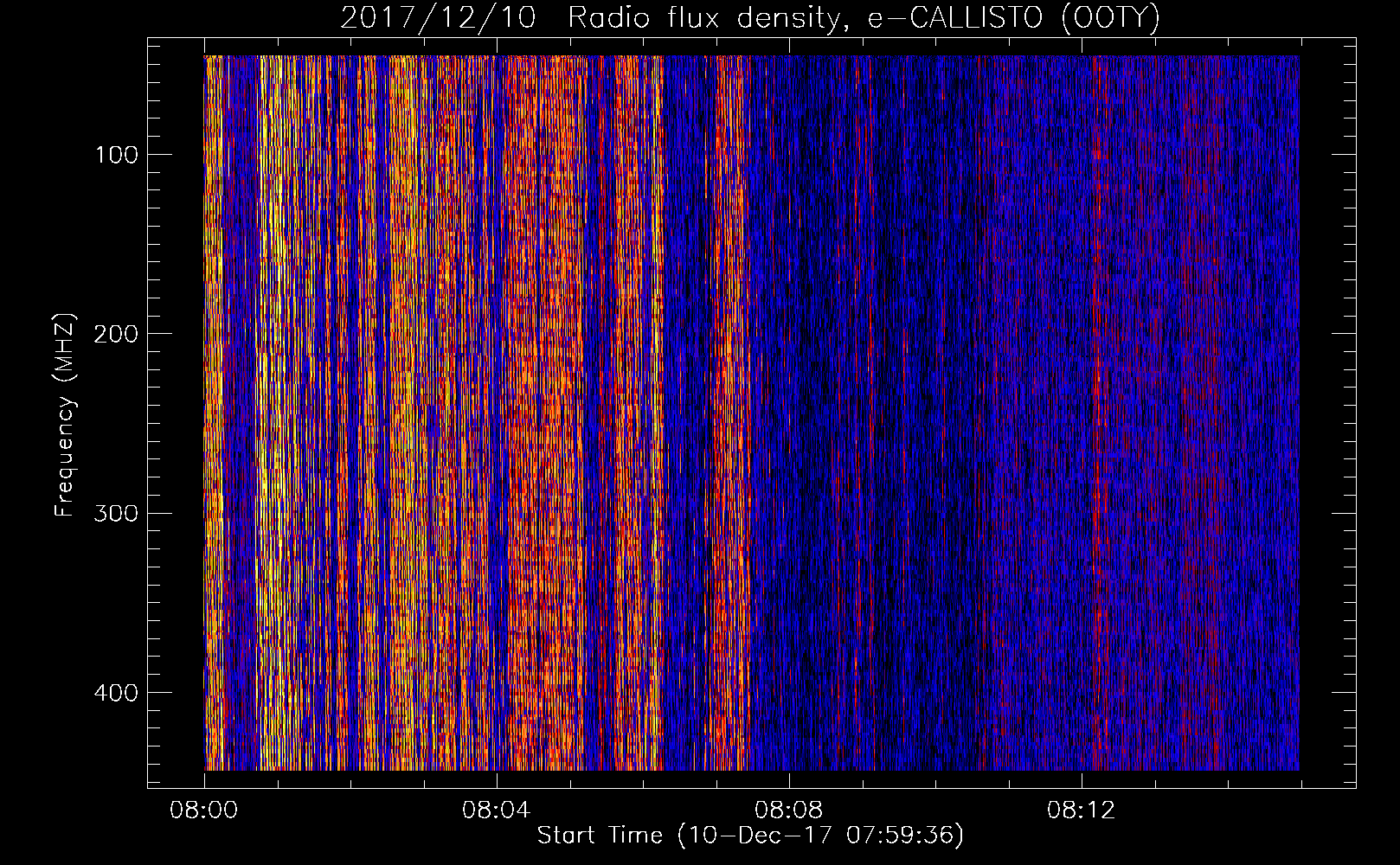Click the 100 frequency tick label
Viewport: 1400px width, 865px height.
[x=115, y=155]
